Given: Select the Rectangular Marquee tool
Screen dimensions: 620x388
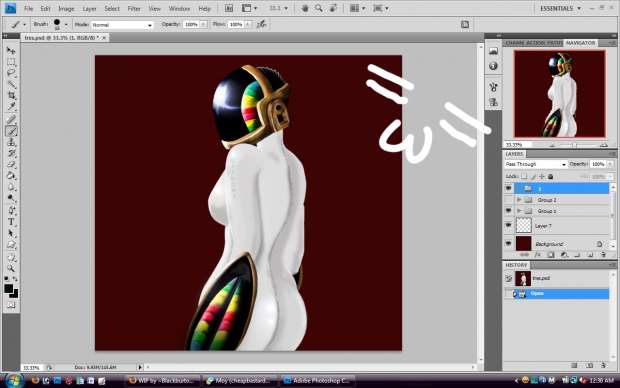Looking at the screenshot, I should click(x=11, y=62).
